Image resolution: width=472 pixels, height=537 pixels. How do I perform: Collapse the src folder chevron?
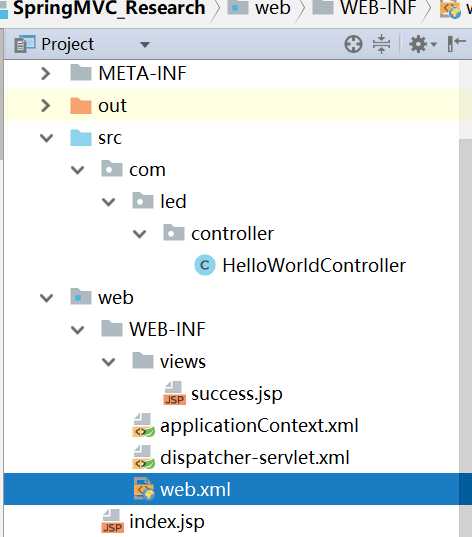tap(46, 138)
